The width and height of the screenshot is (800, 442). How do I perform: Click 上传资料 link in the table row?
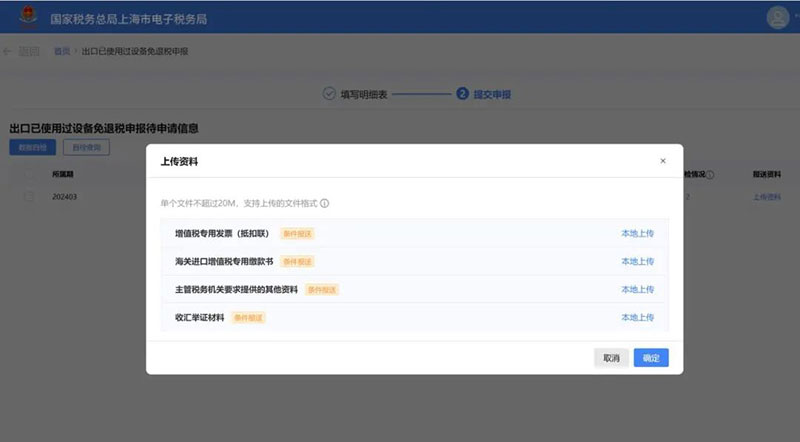point(766,197)
